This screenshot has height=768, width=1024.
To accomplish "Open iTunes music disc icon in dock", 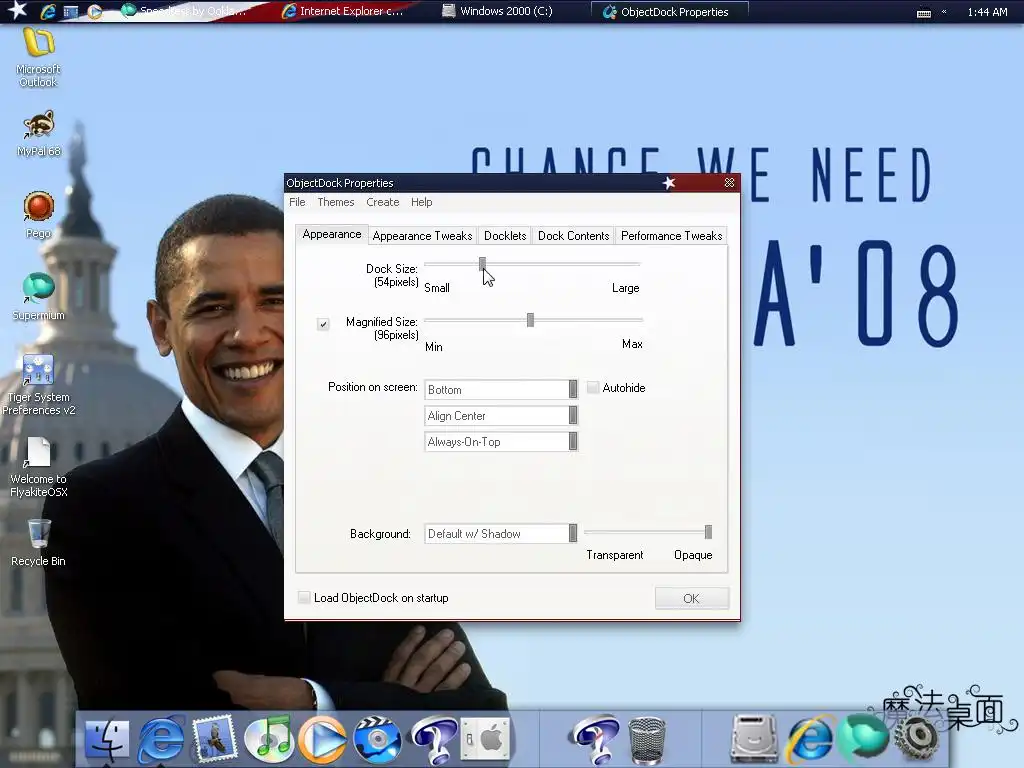I will coord(268,740).
